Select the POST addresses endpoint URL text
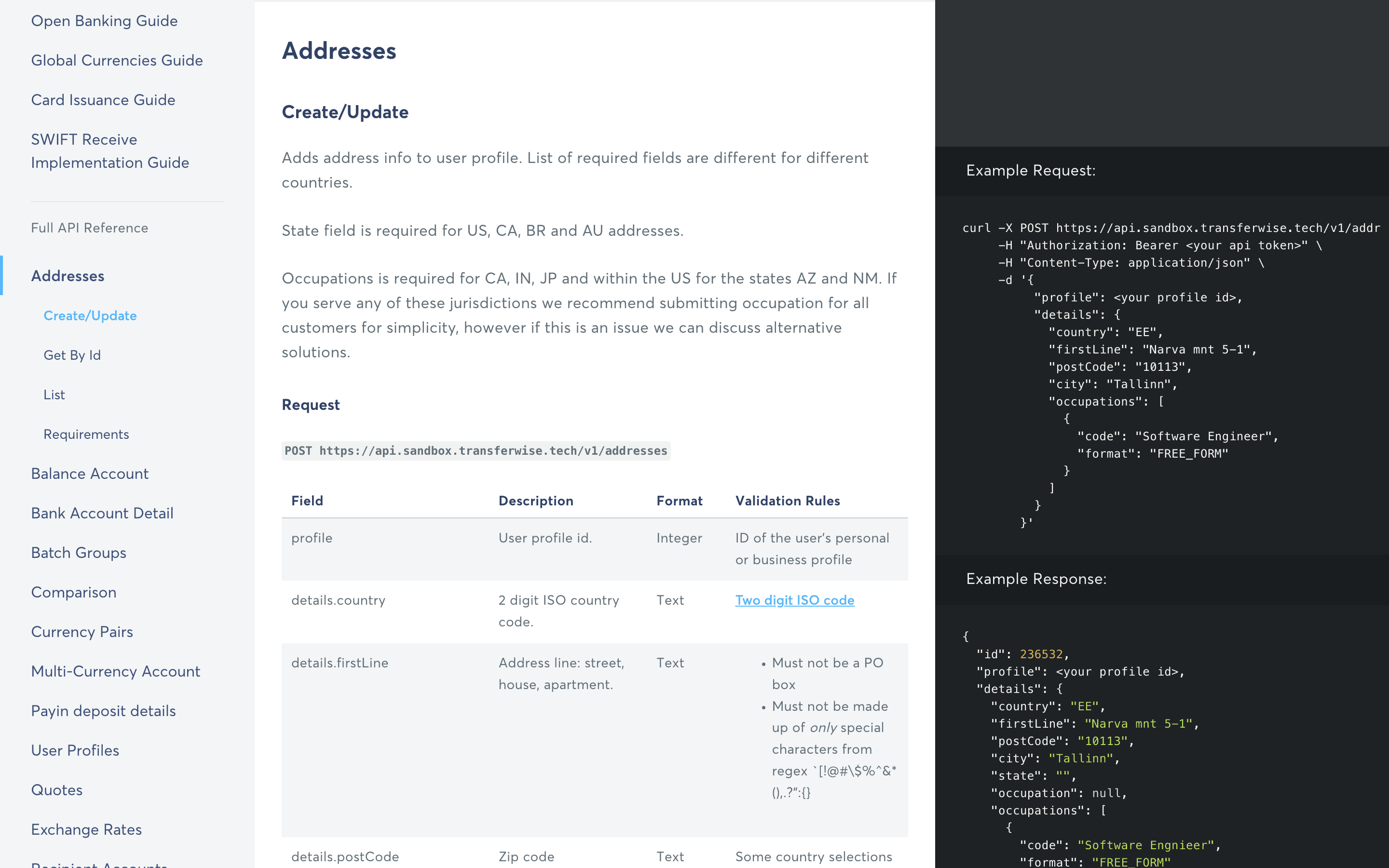The width and height of the screenshot is (1389, 868). click(x=475, y=451)
